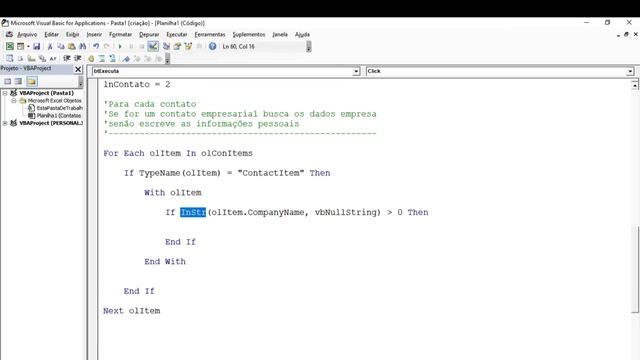Expand the VBAProject (PERSONAL) node

coord(5,123)
